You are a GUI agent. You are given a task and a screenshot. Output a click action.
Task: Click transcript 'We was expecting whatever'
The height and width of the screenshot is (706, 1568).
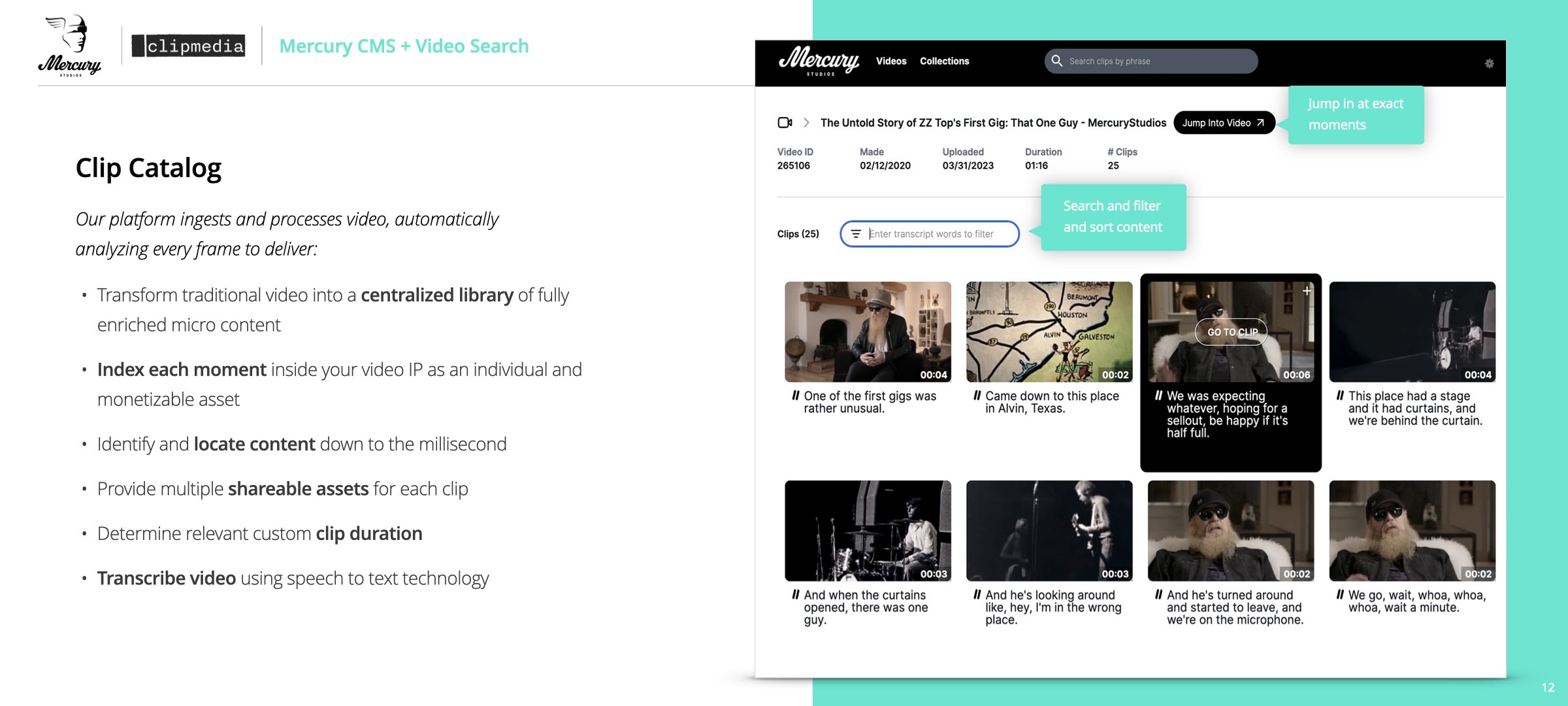click(1228, 414)
